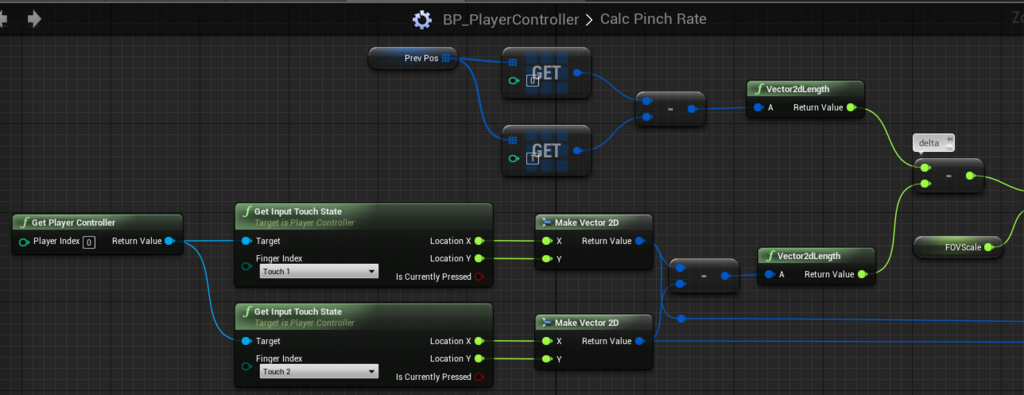
Task: Click the forward navigation arrow
Action: pos(35,19)
